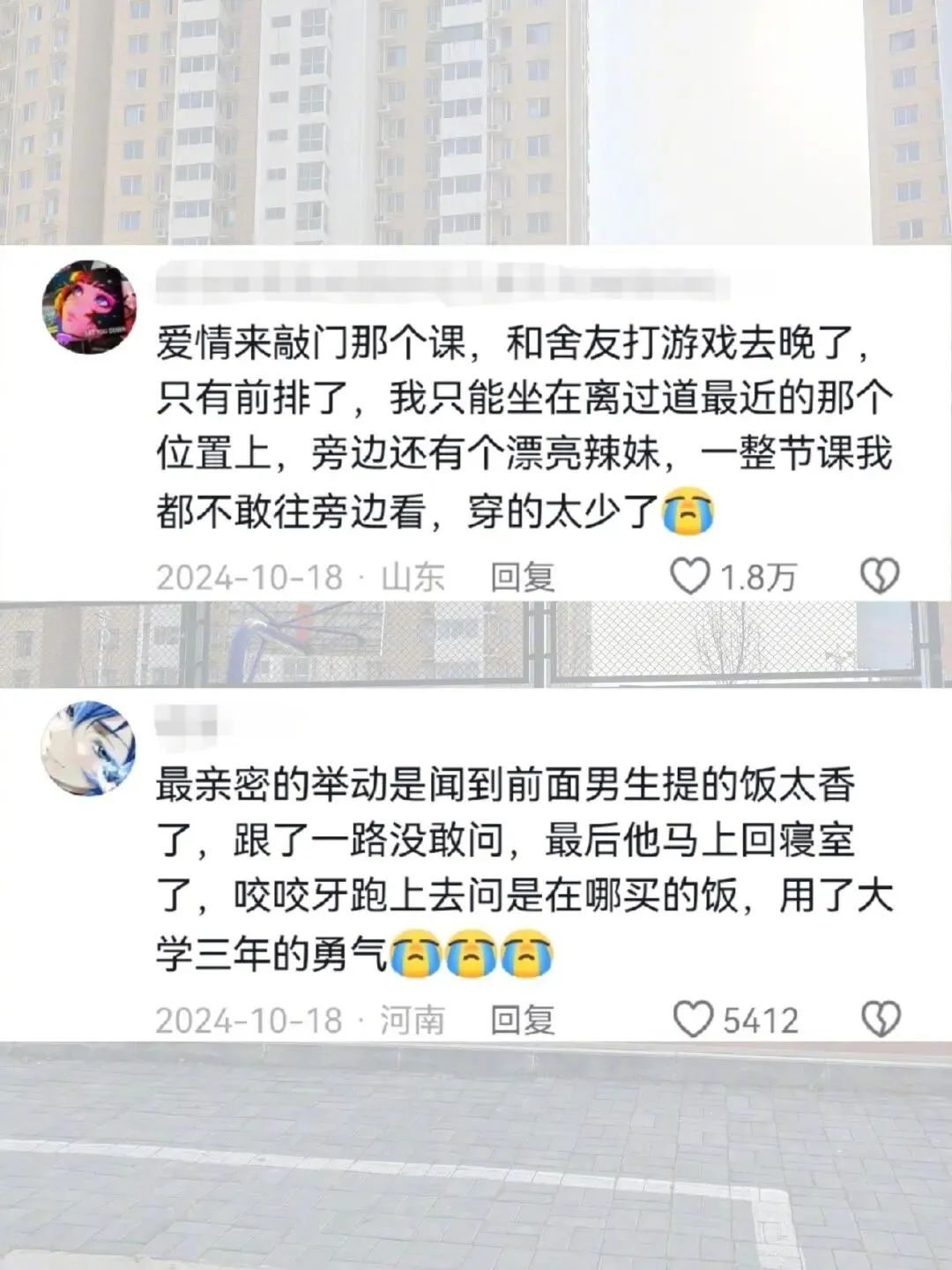Tap the 5412 like count
This screenshot has width=952, height=1270.
[x=761, y=1020]
